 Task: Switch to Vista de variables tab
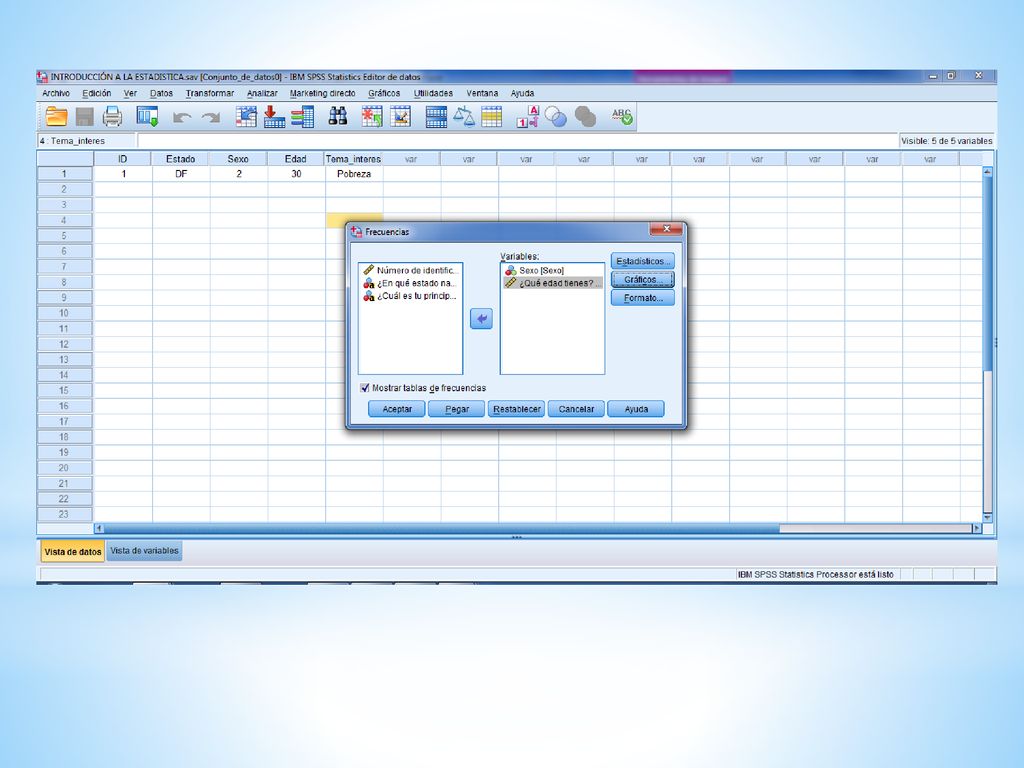tap(144, 551)
